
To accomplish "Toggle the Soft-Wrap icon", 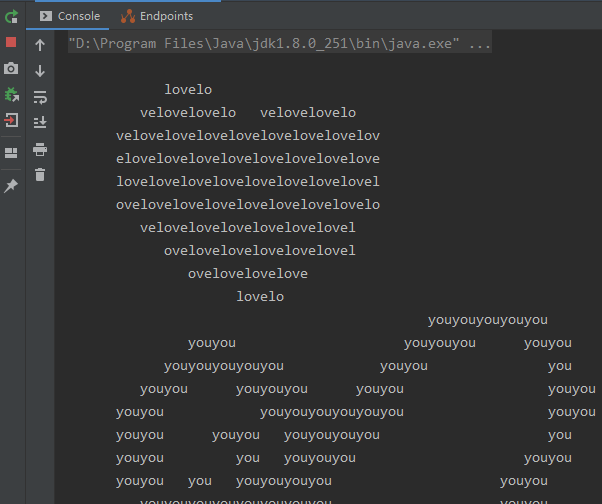I will click(x=40, y=97).
